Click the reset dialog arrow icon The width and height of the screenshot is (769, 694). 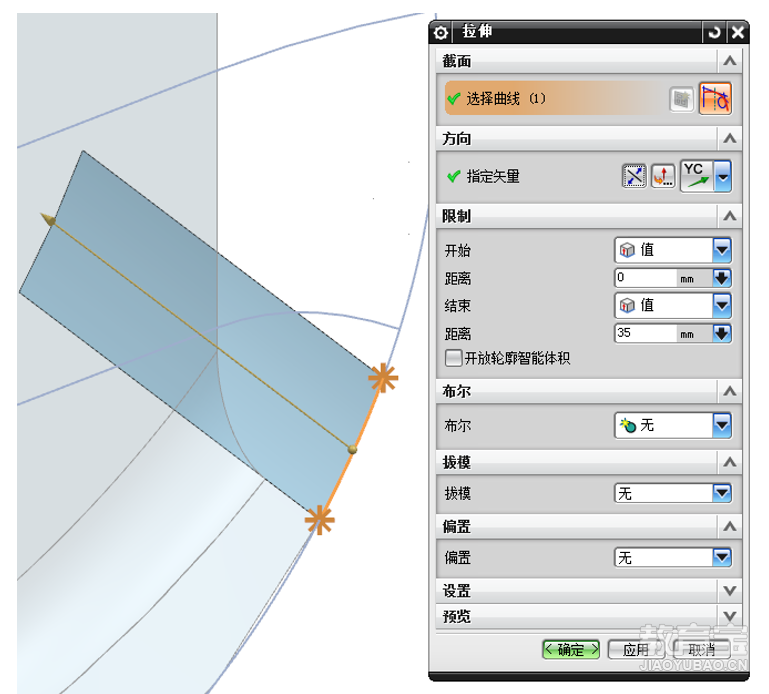[x=714, y=33]
